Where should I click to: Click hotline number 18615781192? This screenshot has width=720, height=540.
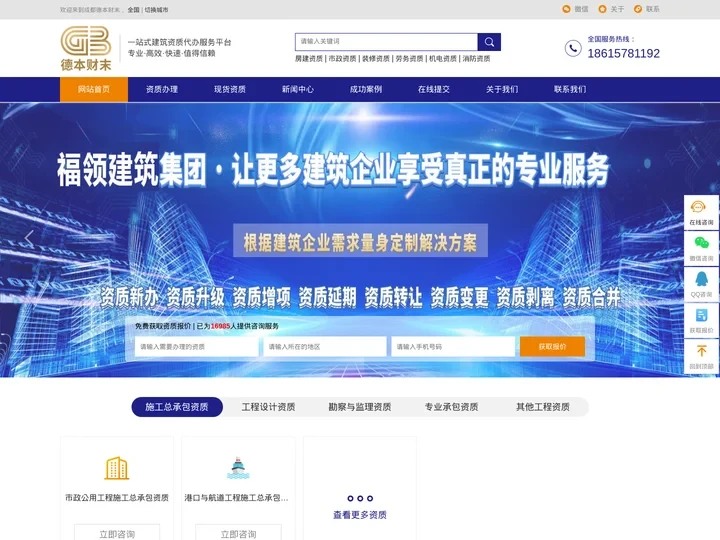point(624,53)
